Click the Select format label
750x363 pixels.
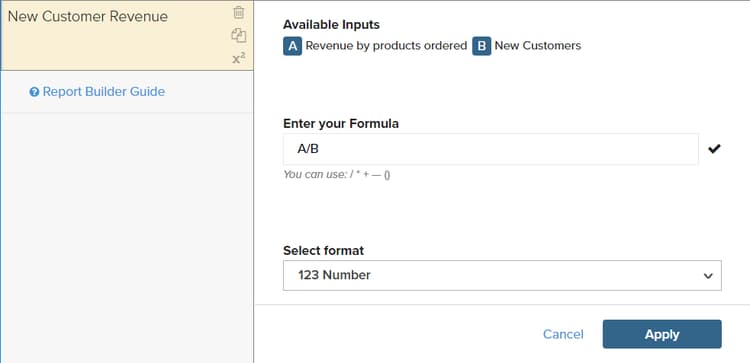point(323,251)
